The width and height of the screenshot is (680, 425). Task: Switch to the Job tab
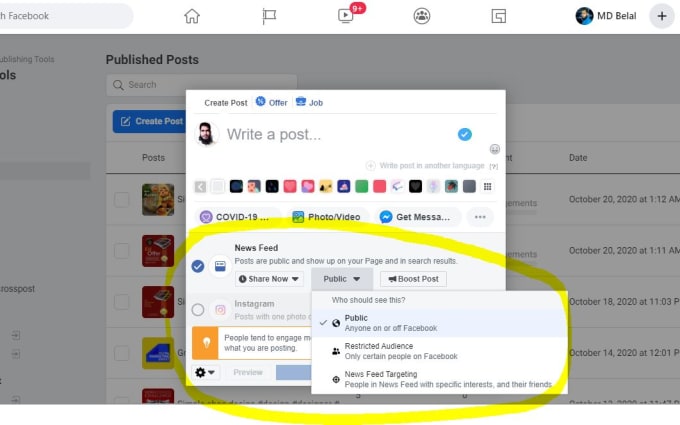(x=309, y=102)
